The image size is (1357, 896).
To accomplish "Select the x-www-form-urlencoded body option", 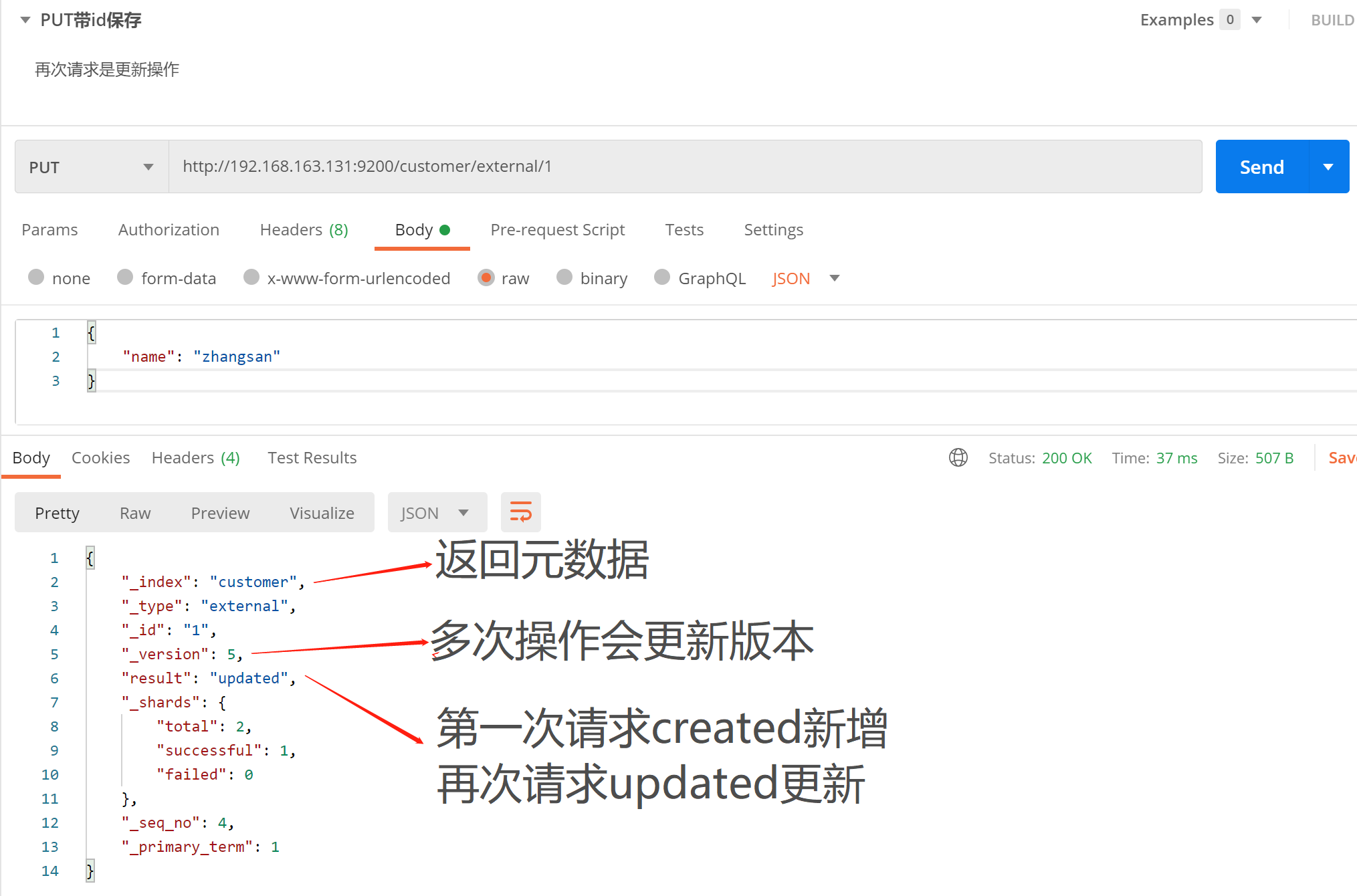I will coord(251,277).
